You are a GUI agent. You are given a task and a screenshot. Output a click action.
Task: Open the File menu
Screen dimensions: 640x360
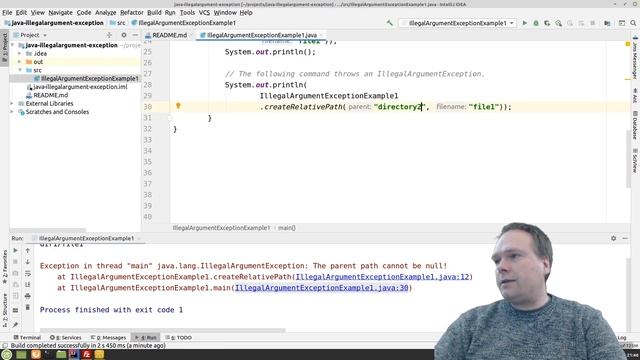click(x=7, y=13)
